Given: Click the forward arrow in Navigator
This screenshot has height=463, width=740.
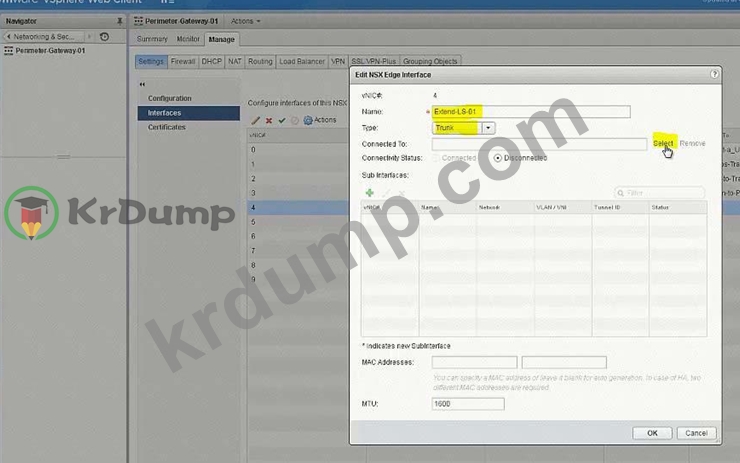Looking at the screenshot, I should click(x=89, y=36).
